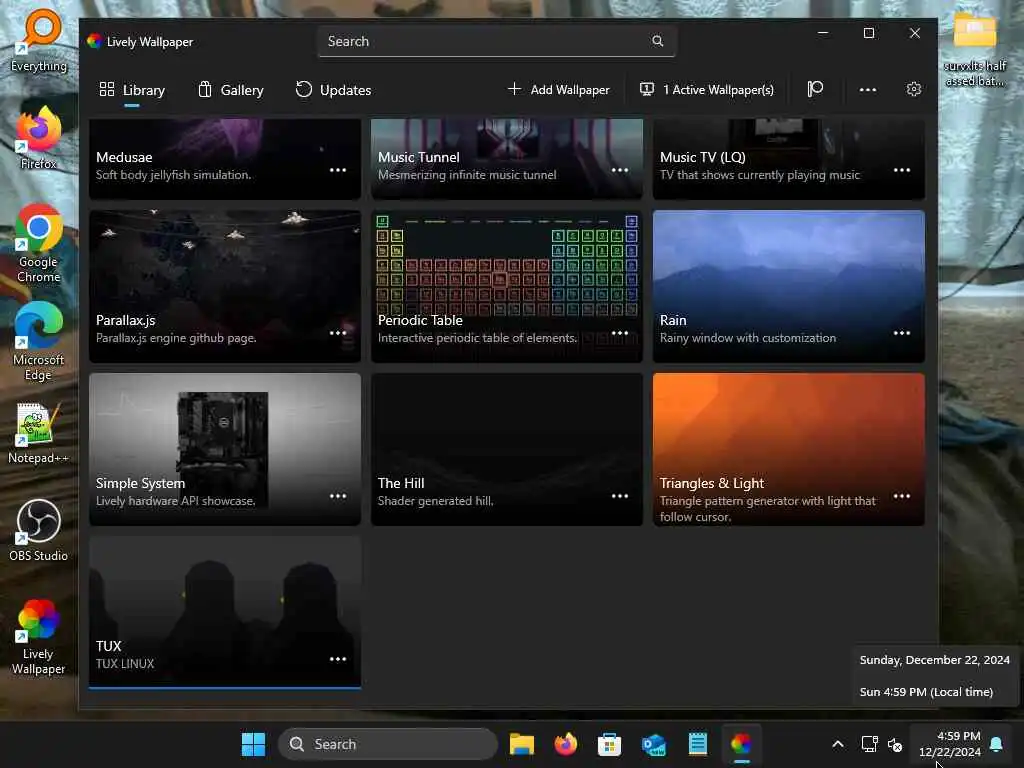1024x768 pixels.
Task: Click the Microsoft Edge desktop shortcut
Action: tap(39, 341)
